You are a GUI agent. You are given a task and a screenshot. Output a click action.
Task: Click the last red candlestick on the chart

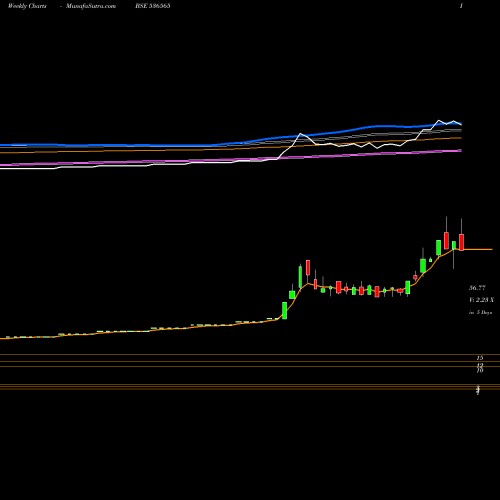(461, 242)
